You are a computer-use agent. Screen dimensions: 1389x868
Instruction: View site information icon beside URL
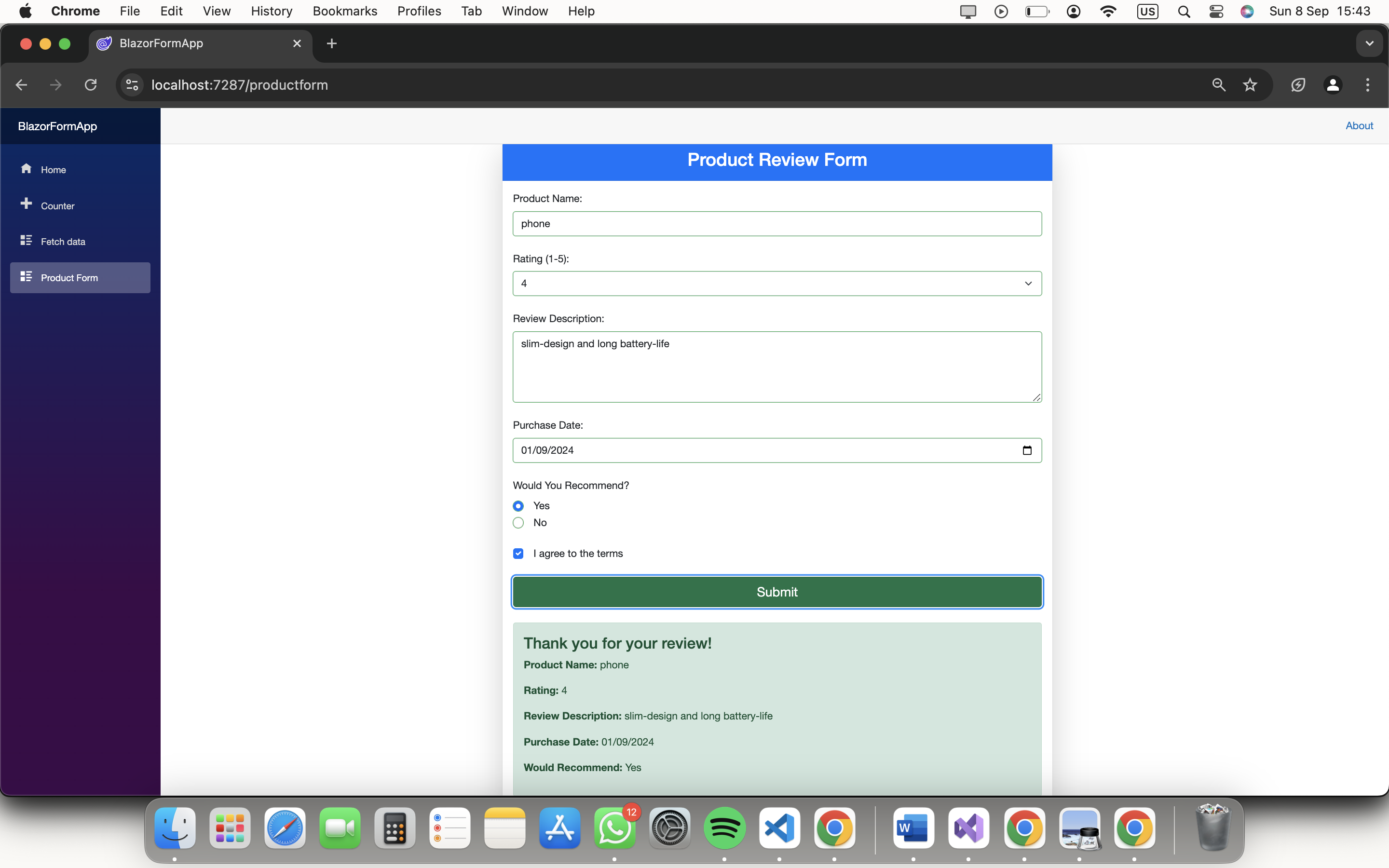[x=132, y=85]
